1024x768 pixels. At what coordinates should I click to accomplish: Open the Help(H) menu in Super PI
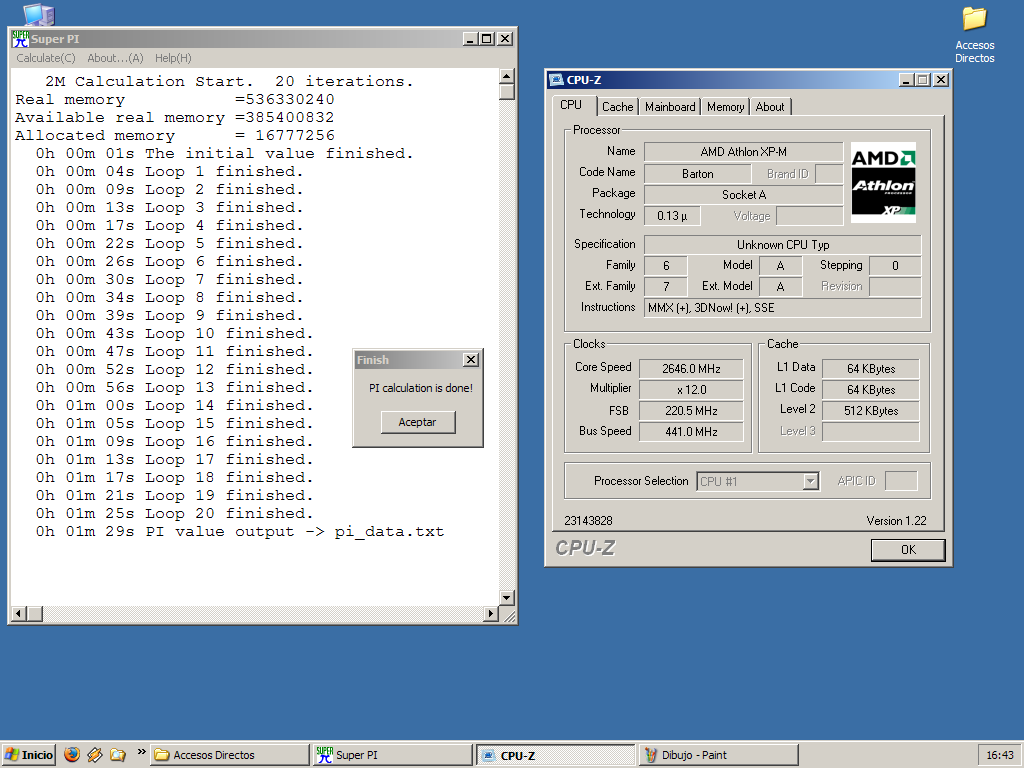(x=173, y=58)
